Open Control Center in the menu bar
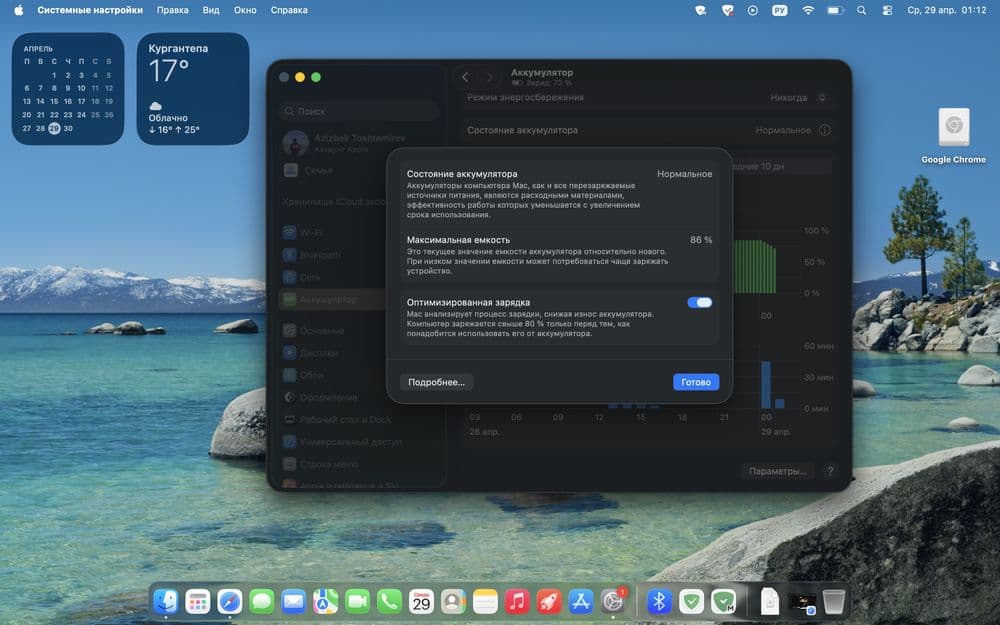 pyautogui.click(x=887, y=10)
